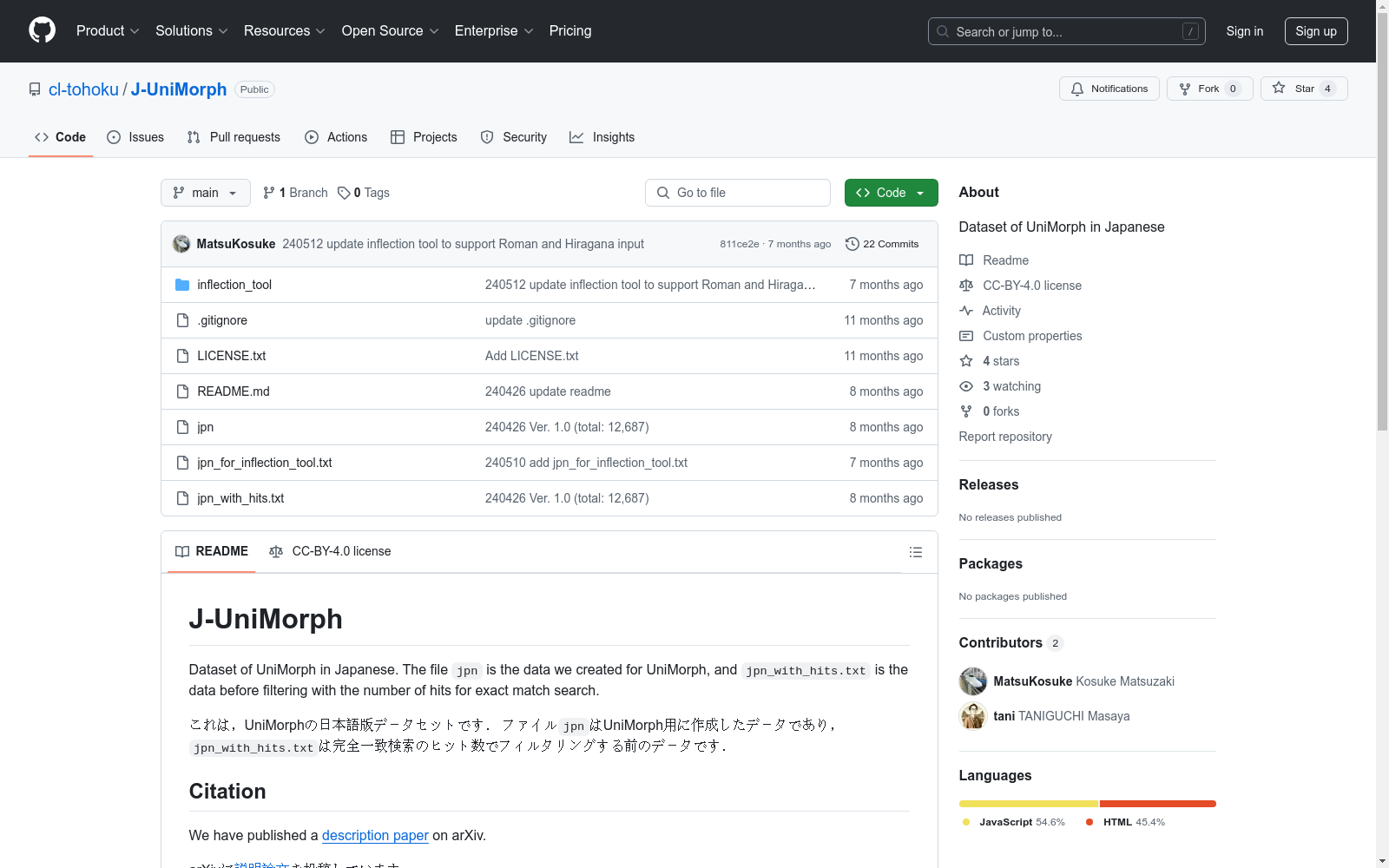Expand the Solutions menu

coord(192,31)
